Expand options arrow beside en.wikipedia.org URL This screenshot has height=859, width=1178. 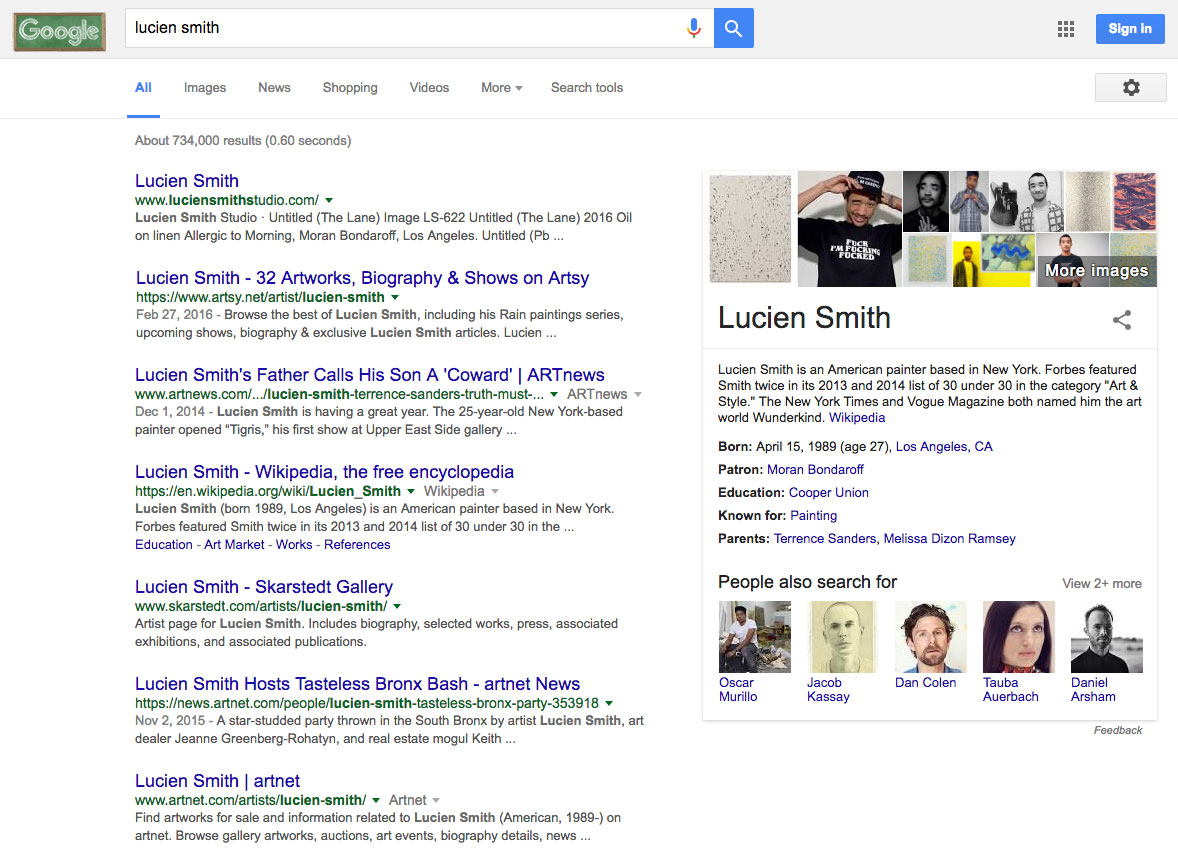[411, 492]
